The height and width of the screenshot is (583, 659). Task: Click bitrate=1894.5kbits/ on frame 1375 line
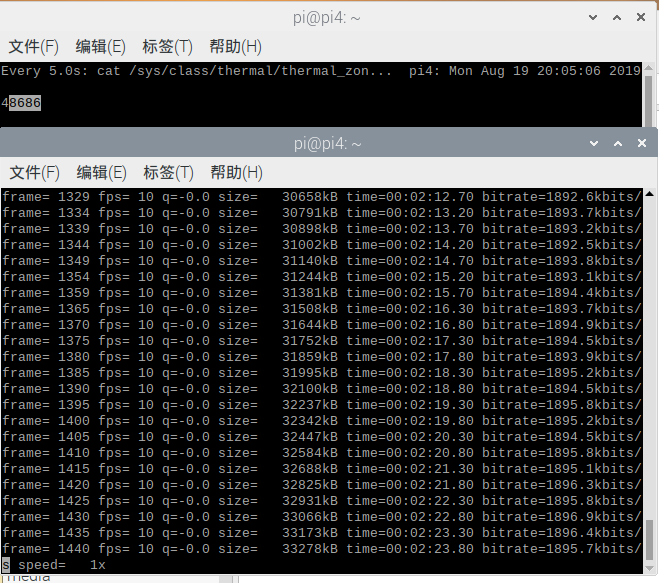(561, 340)
